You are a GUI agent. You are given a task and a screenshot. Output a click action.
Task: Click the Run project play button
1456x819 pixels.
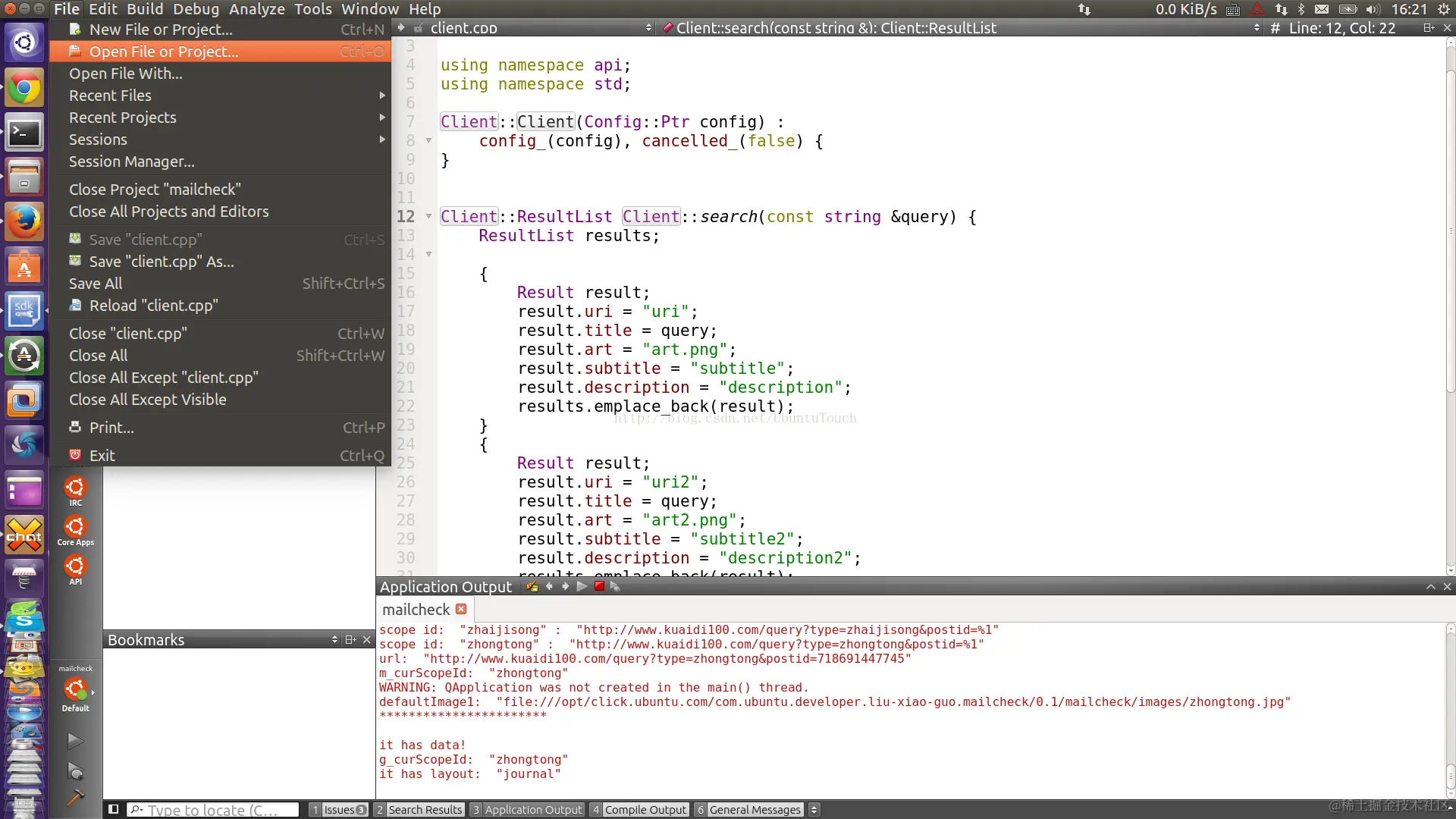point(74,740)
